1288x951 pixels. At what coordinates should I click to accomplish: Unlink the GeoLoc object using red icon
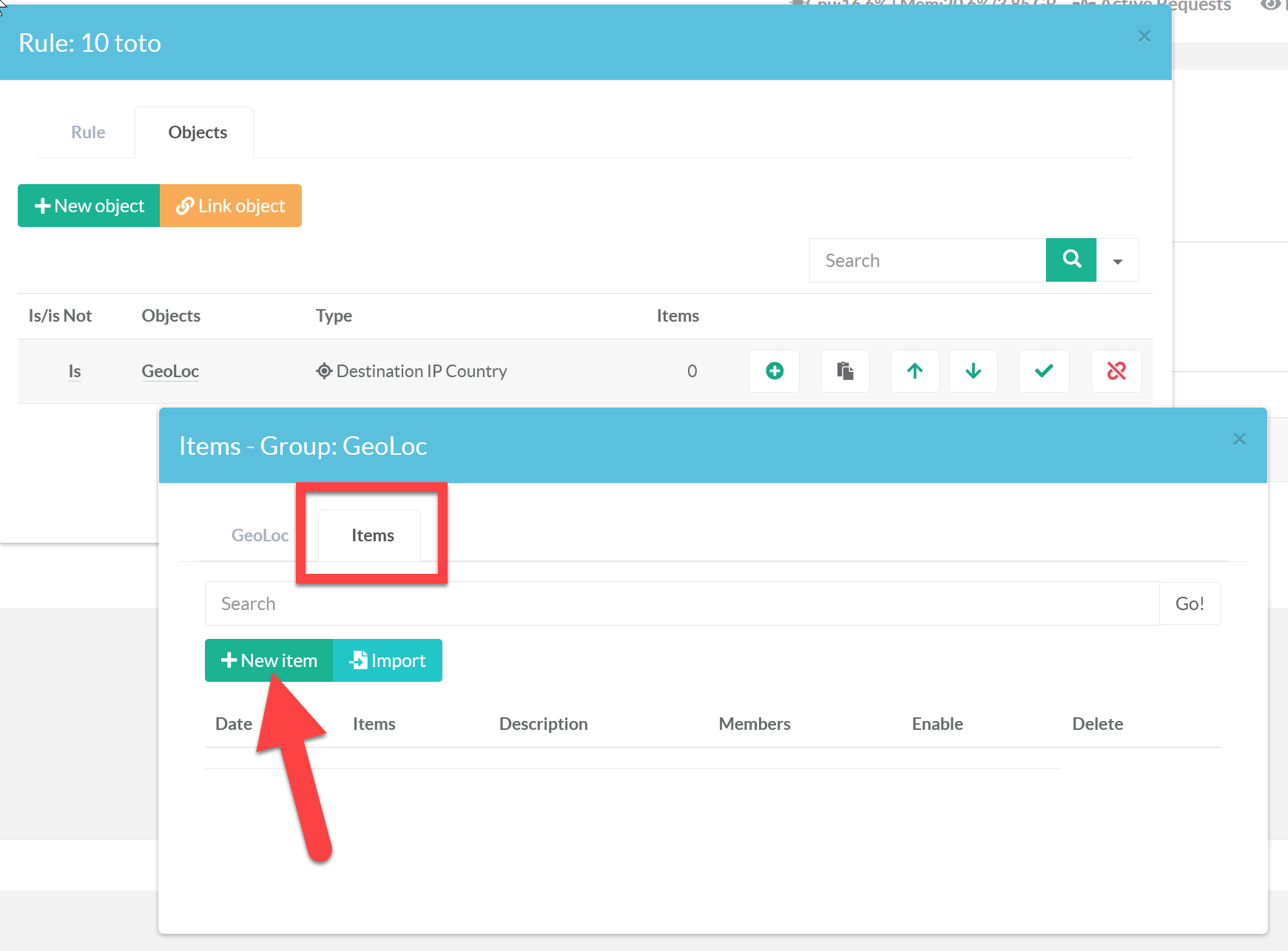tap(1116, 371)
